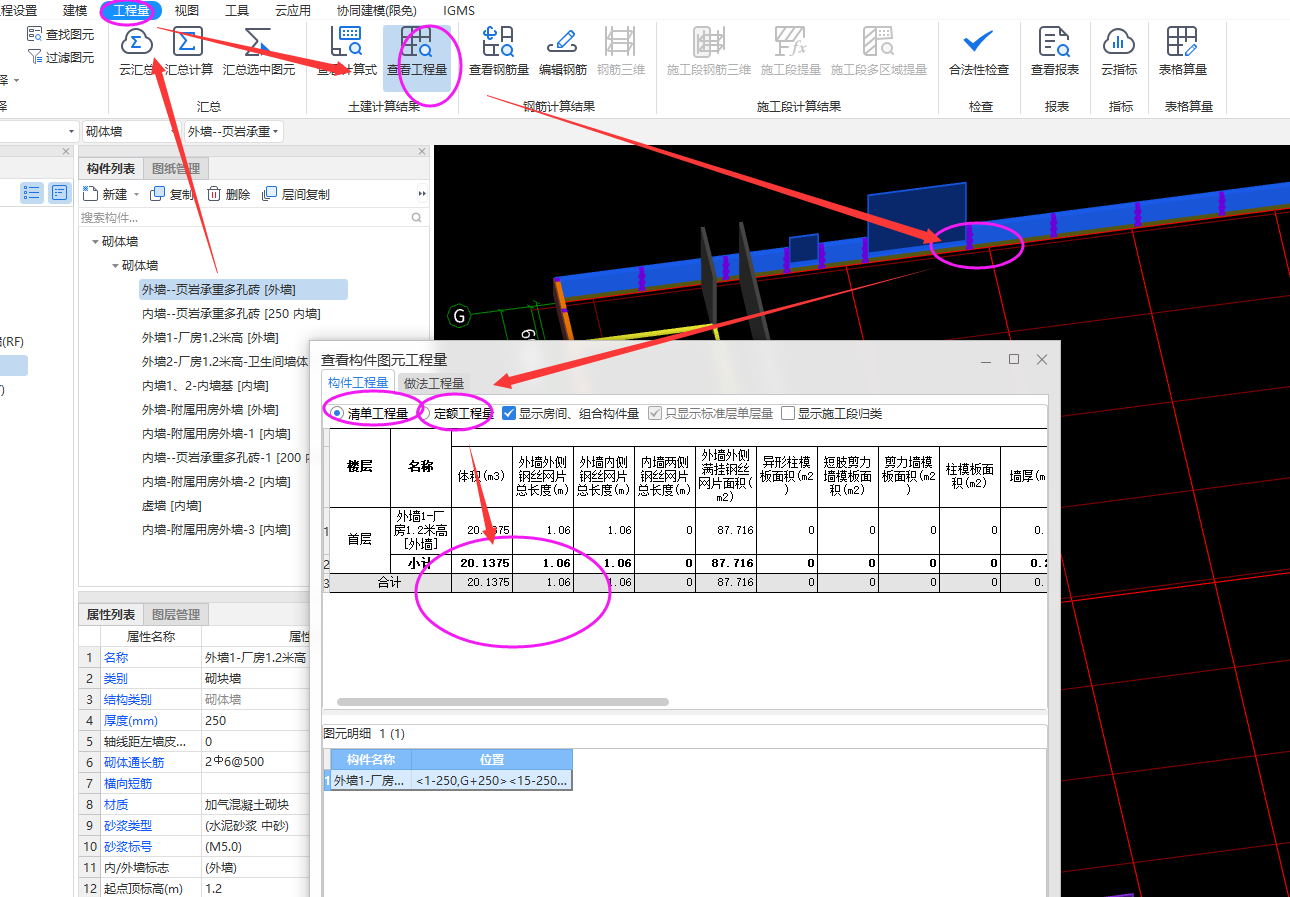Open the 建模 ribbon tab
The image size is (1290, 897).
74,10
